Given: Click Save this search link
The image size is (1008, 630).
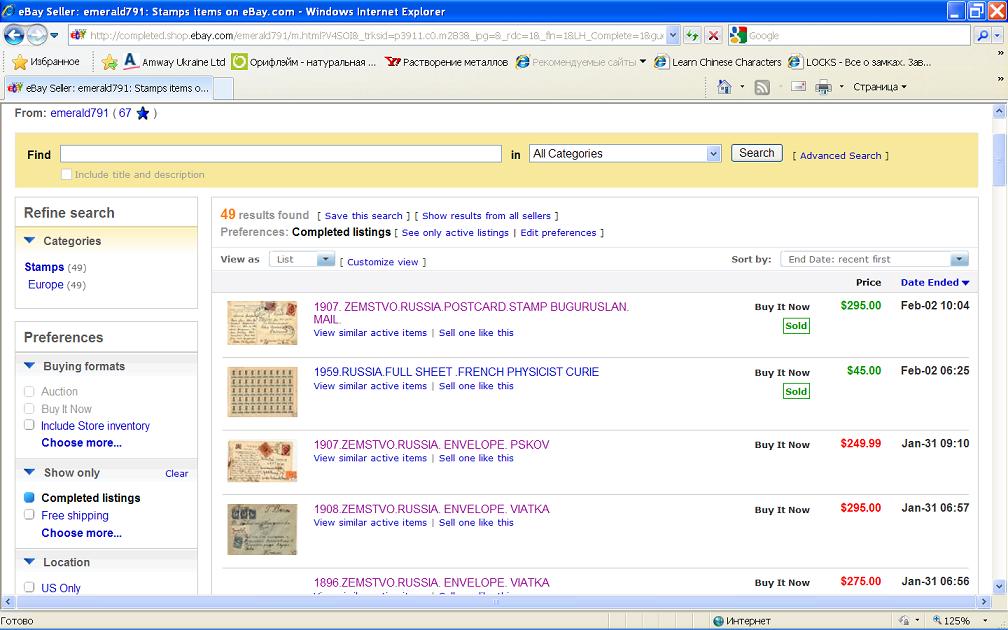Looking at the screenshot, I should click(363, 216).
